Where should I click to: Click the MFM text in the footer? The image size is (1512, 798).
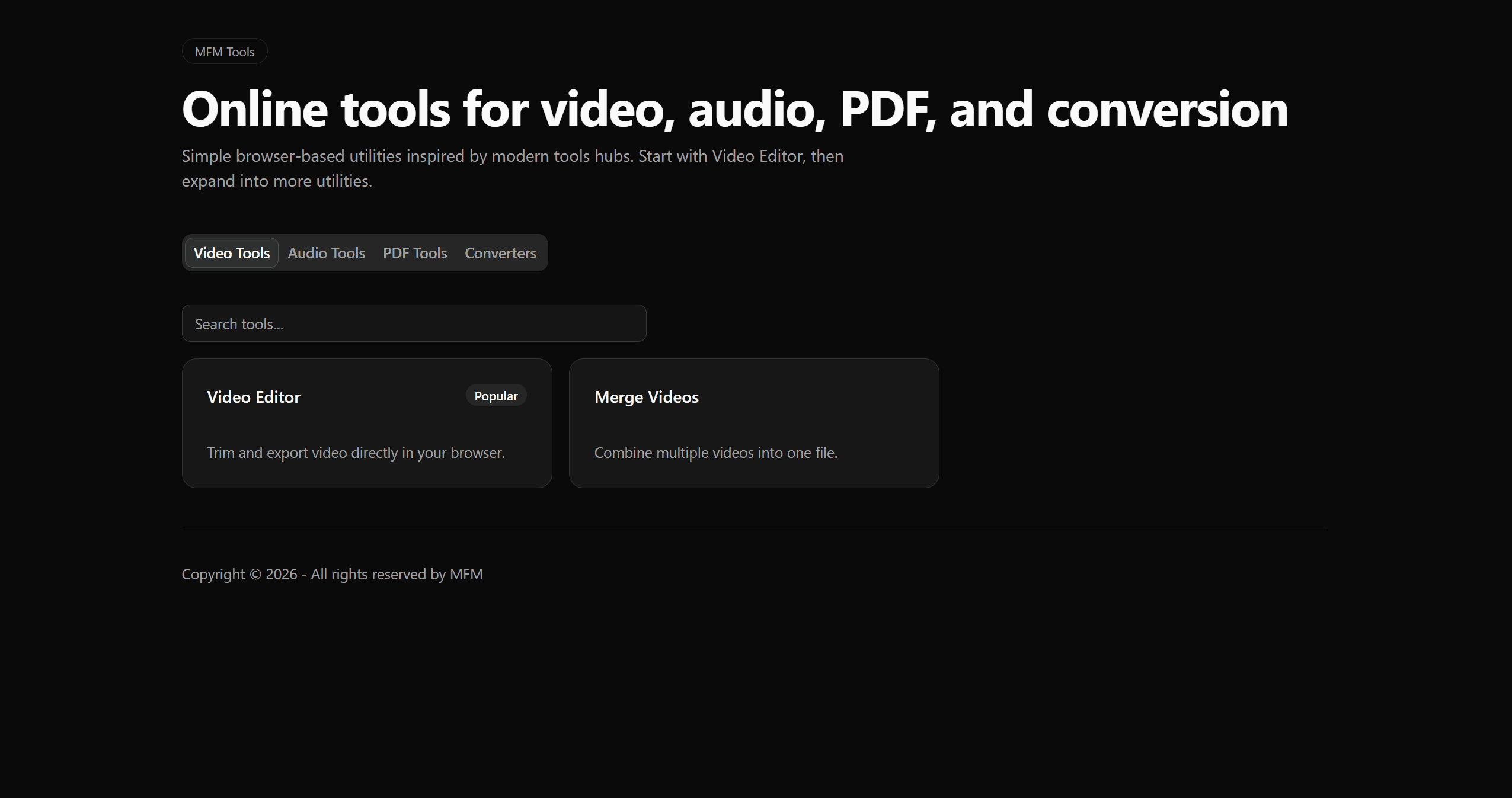466,573
